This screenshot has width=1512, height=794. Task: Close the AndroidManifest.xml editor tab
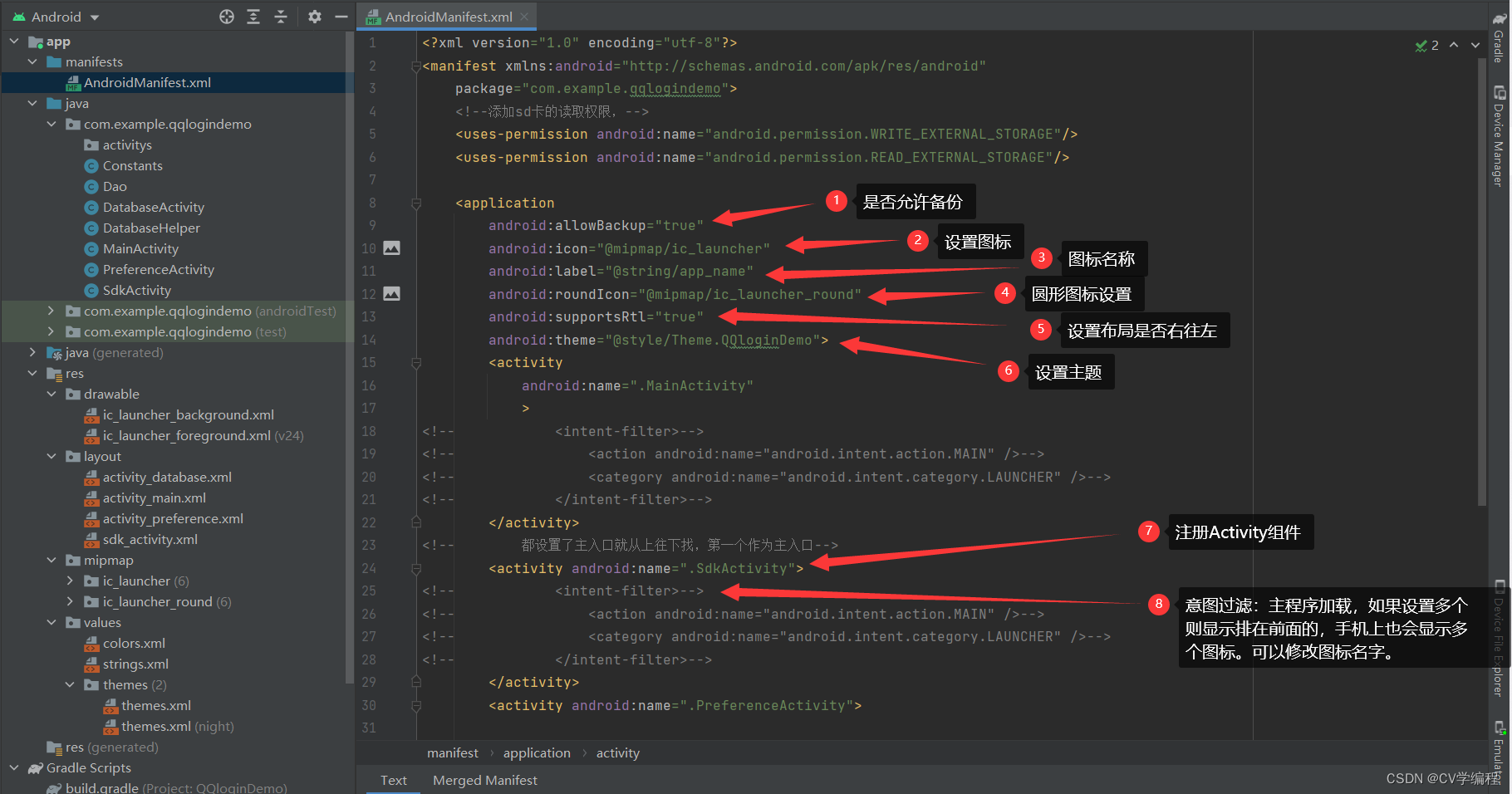coord(524,17)
